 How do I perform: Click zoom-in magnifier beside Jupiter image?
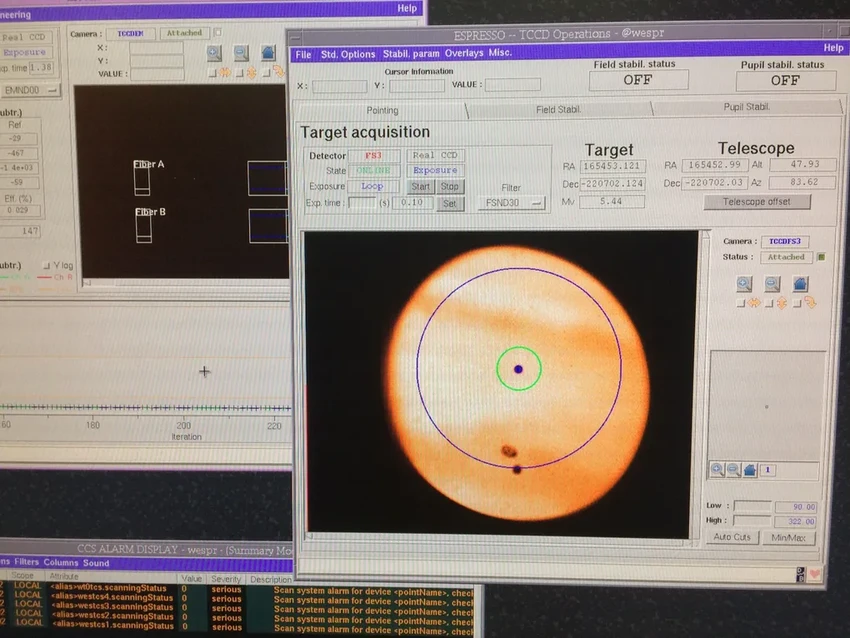[744, 283]
